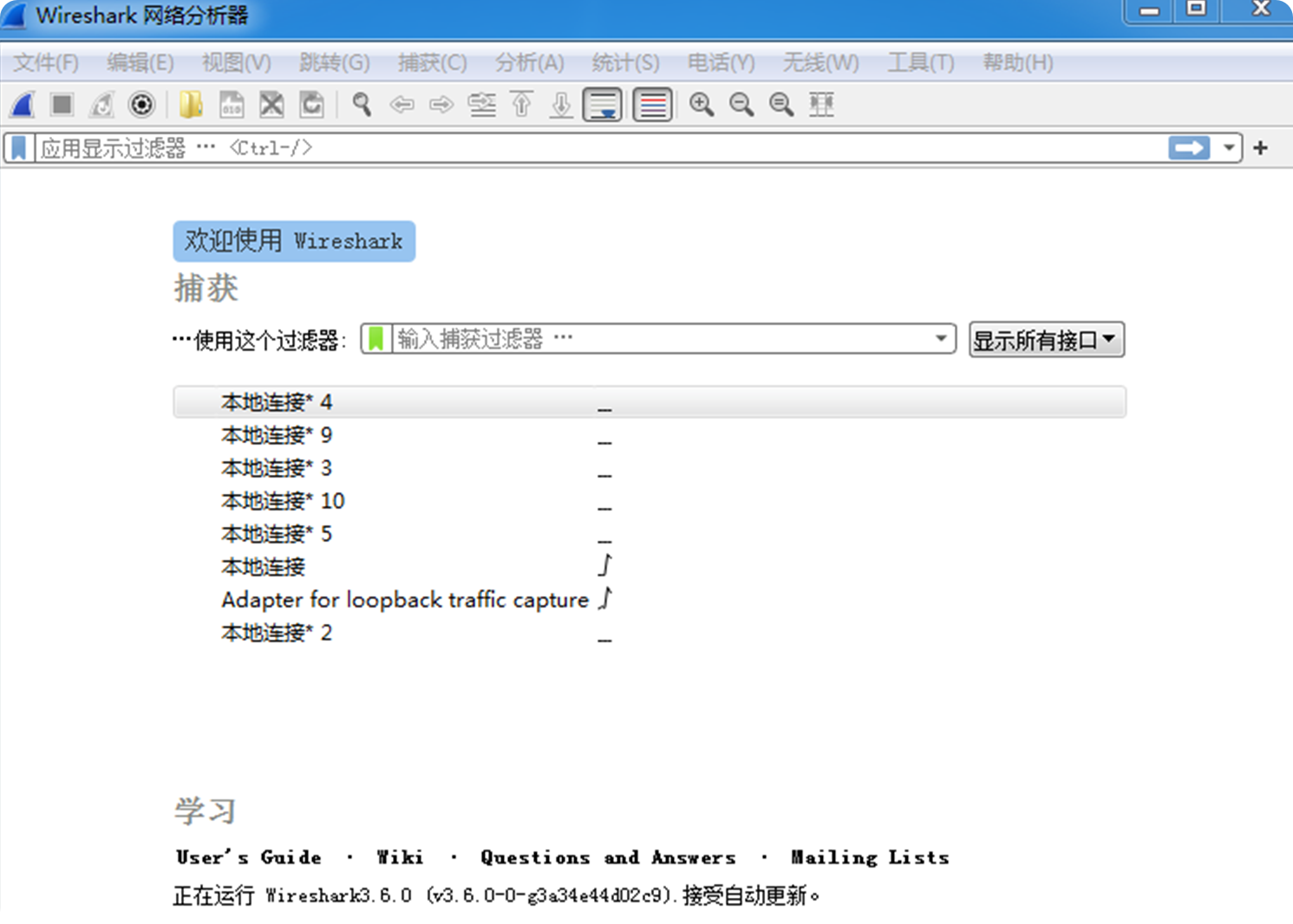The width and height of the screenshot is (1293, 924).
Task: Open the 视图(V) menu
Action: (x=236, y=63)
